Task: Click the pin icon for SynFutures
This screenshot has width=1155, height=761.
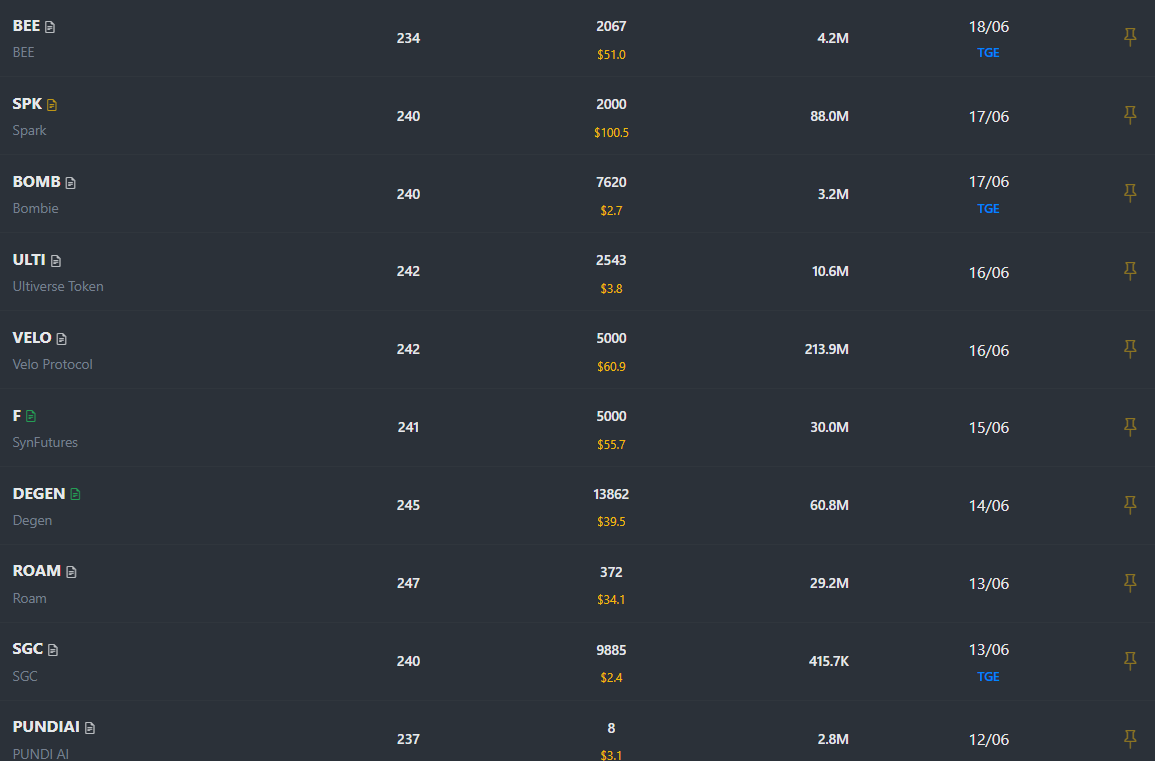Action: coord(1130,427)
